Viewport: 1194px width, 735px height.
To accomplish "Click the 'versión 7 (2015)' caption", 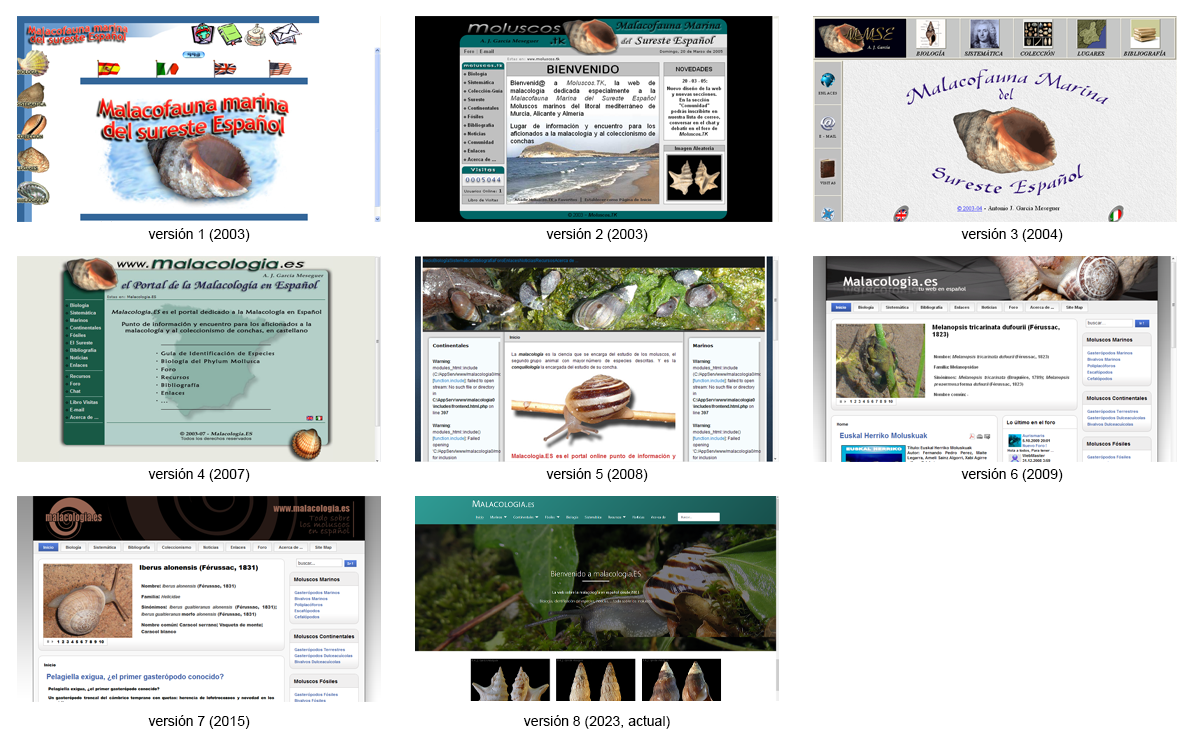I will pyautogui.click(x=199, y=721).
